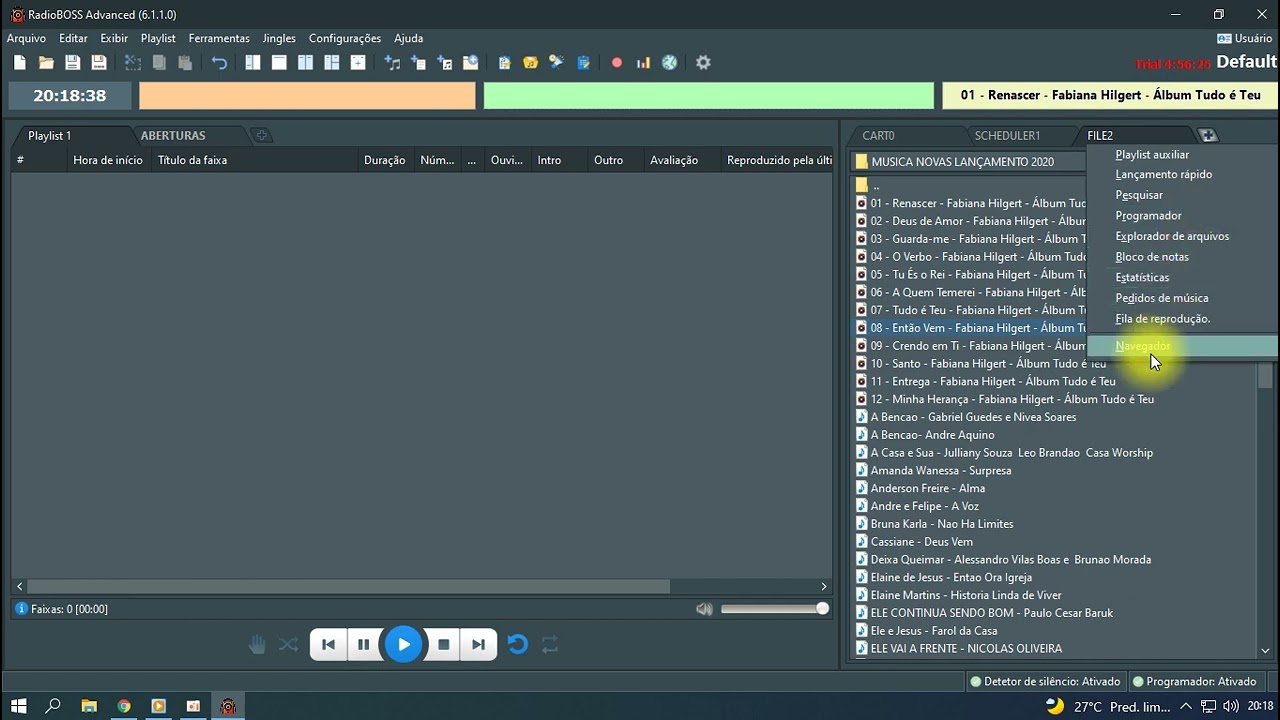Click the Usuário button
Screen dimensions: 1280x720
tap(1244, 38)
